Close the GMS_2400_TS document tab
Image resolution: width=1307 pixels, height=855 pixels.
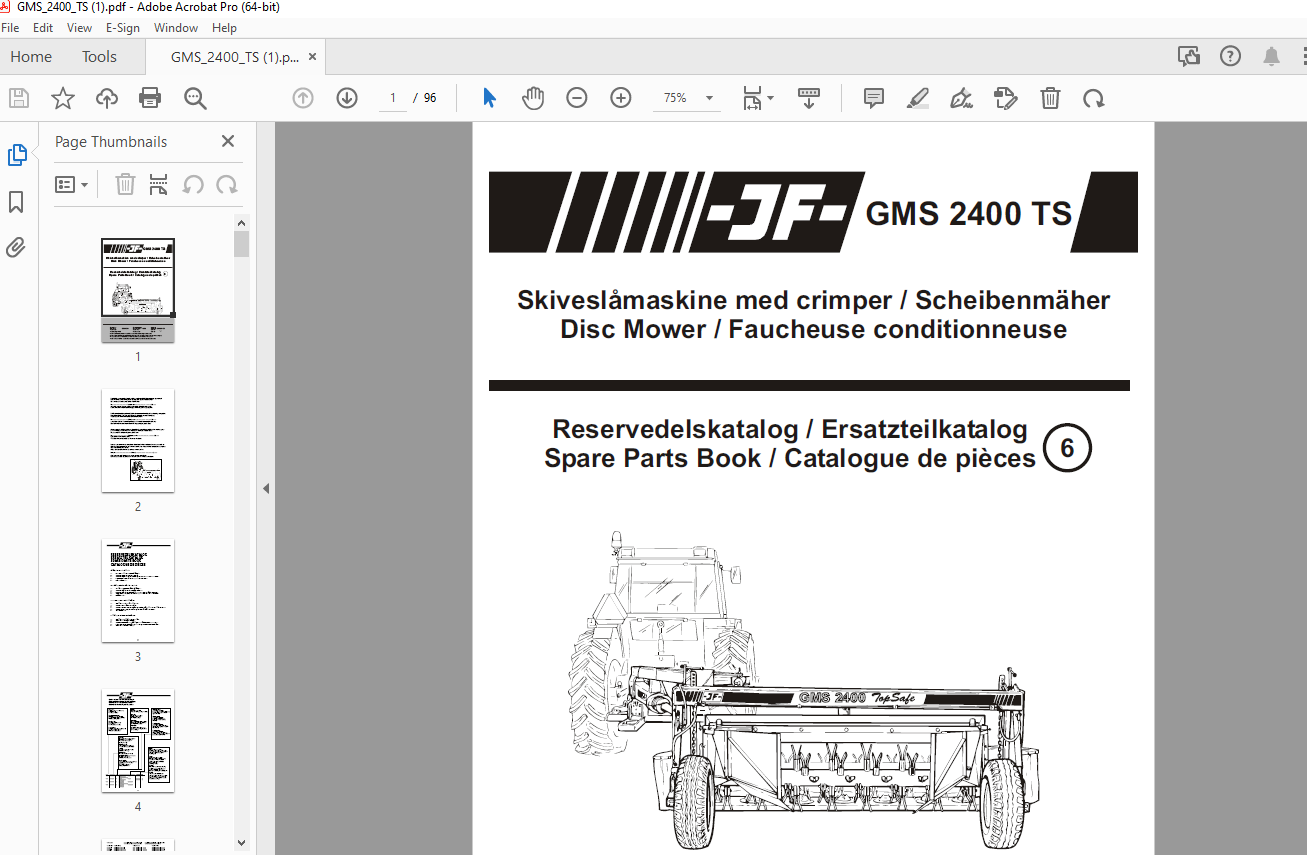[313, 57]
